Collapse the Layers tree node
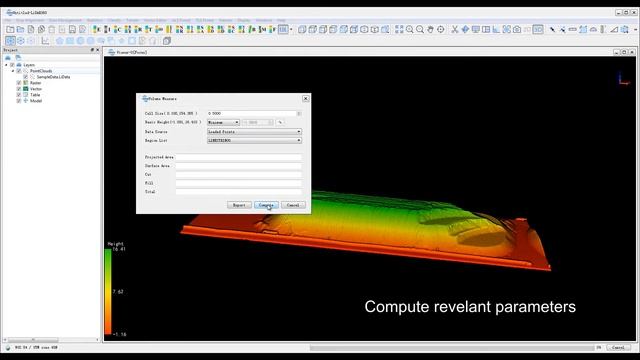640x360 pixels. pos(6,65)
